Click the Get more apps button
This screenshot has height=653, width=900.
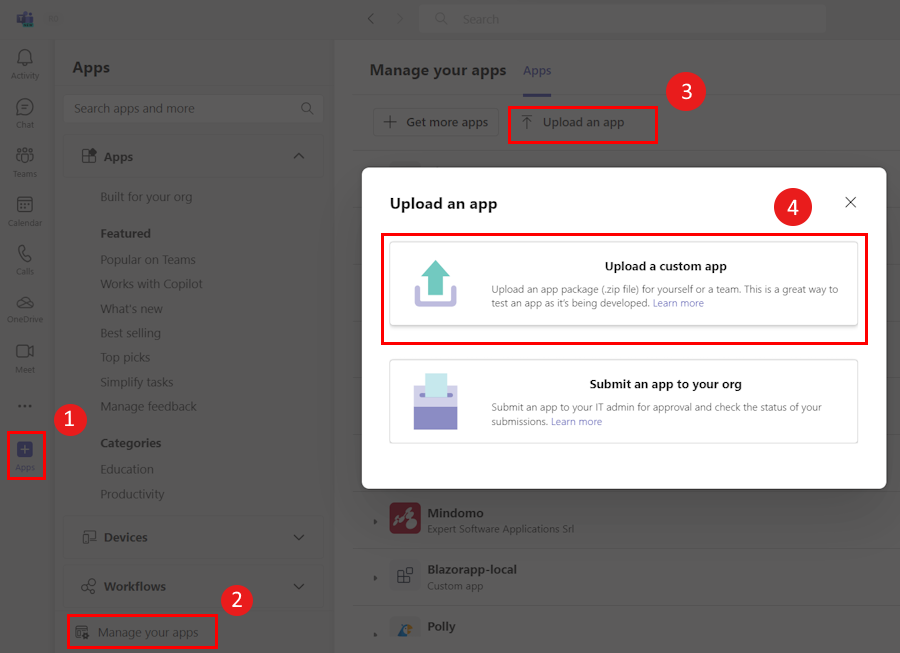point(435,122)
